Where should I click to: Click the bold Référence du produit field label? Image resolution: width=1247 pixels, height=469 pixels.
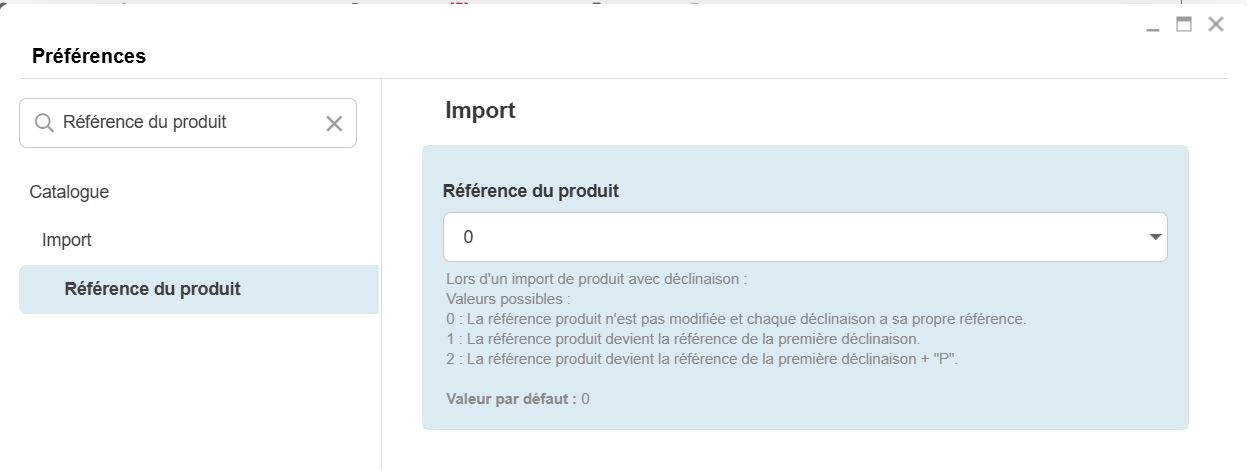531,190
